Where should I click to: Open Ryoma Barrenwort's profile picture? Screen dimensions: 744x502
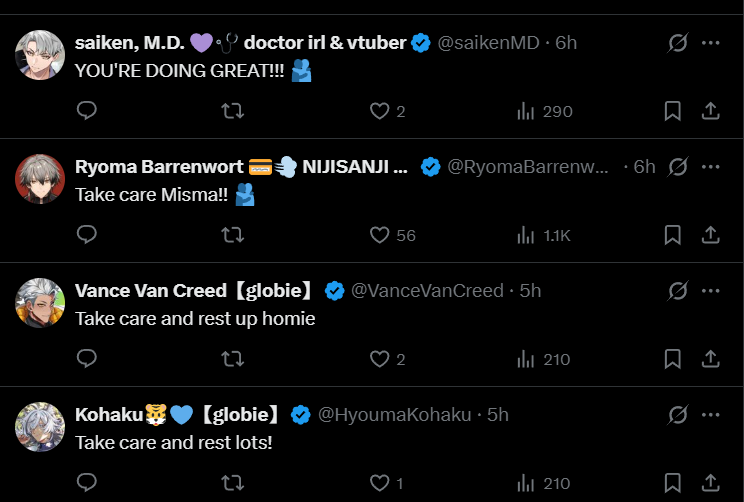point(40,180)
